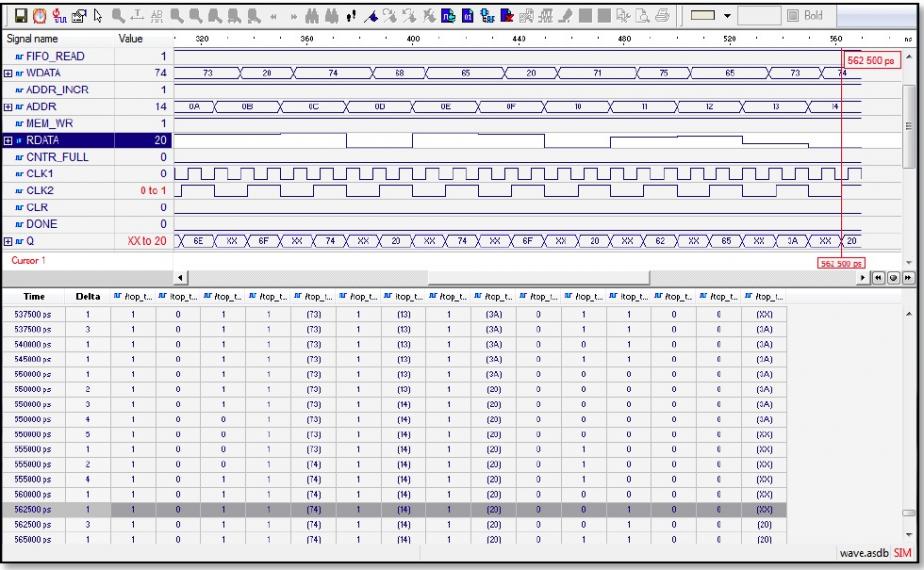Click the Signal name column header
The height and width of the screenshot is (570, 924).
[x=32, y=39]
